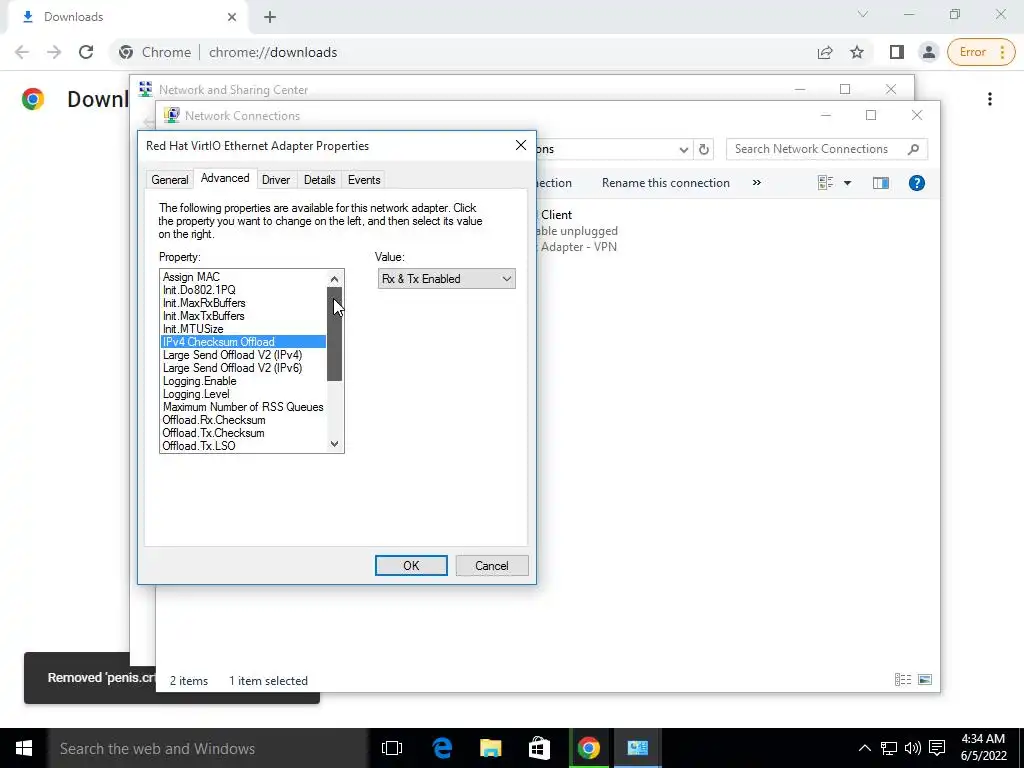Click OK in adapter properties

coord(411,566)
